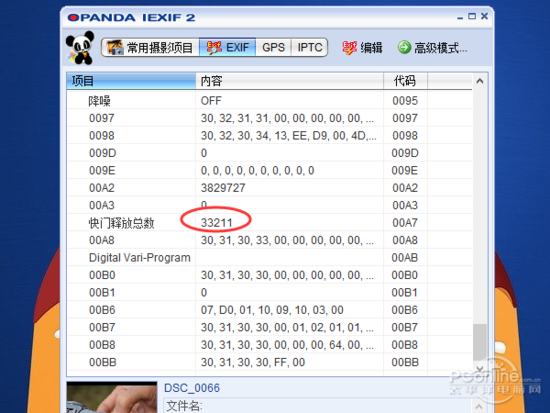Select the 00A2 item row

point(269,188)
